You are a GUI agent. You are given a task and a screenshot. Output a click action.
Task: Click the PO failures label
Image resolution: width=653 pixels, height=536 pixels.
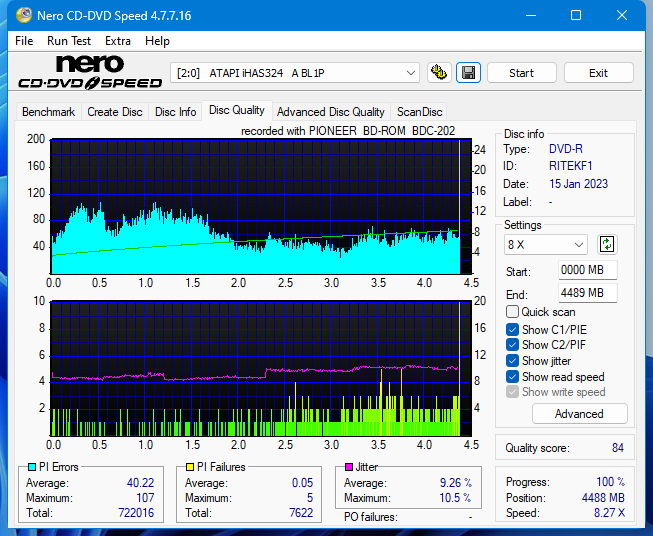(371, 517)
